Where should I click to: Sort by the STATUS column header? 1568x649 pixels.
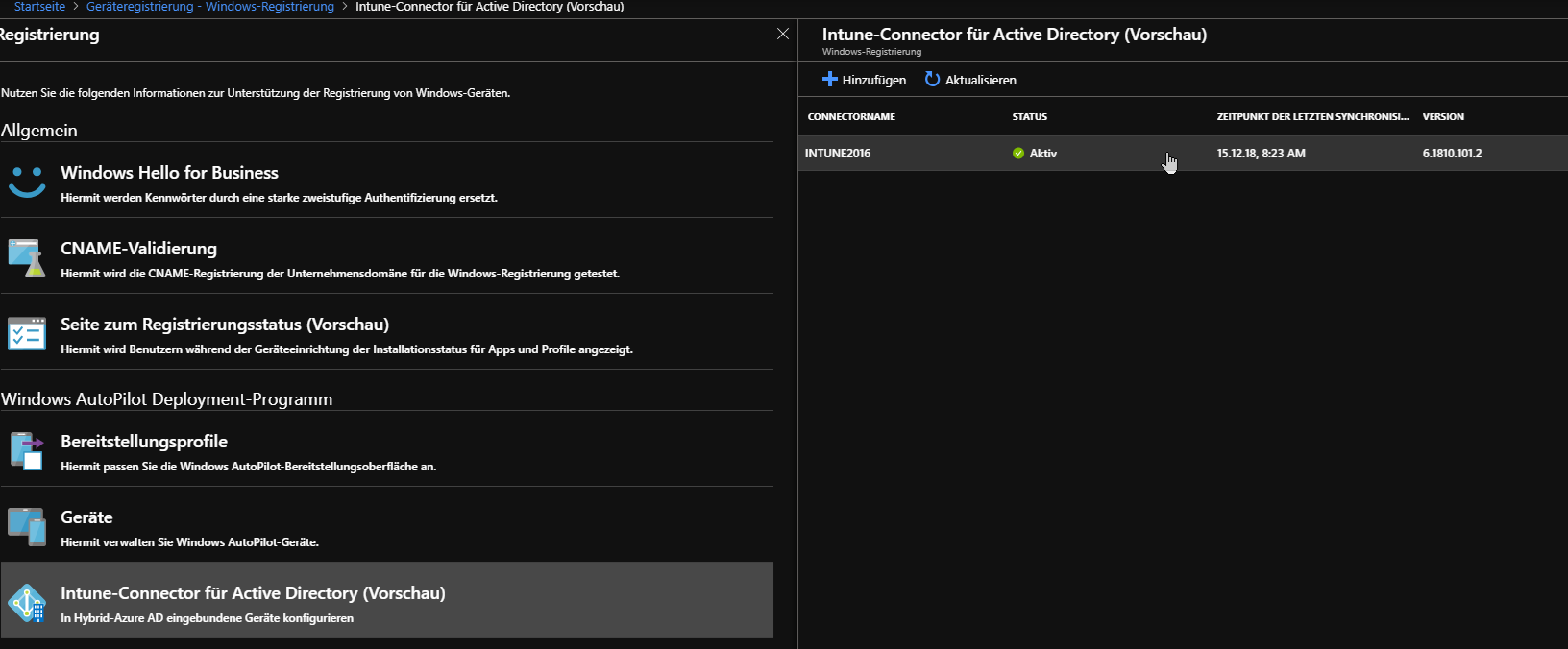[1030, 116]
